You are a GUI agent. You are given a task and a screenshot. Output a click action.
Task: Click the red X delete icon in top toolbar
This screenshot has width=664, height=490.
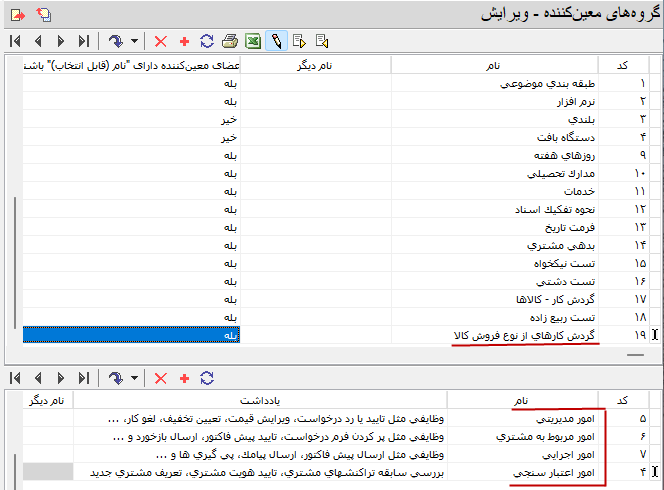click(x=161, y=41)
